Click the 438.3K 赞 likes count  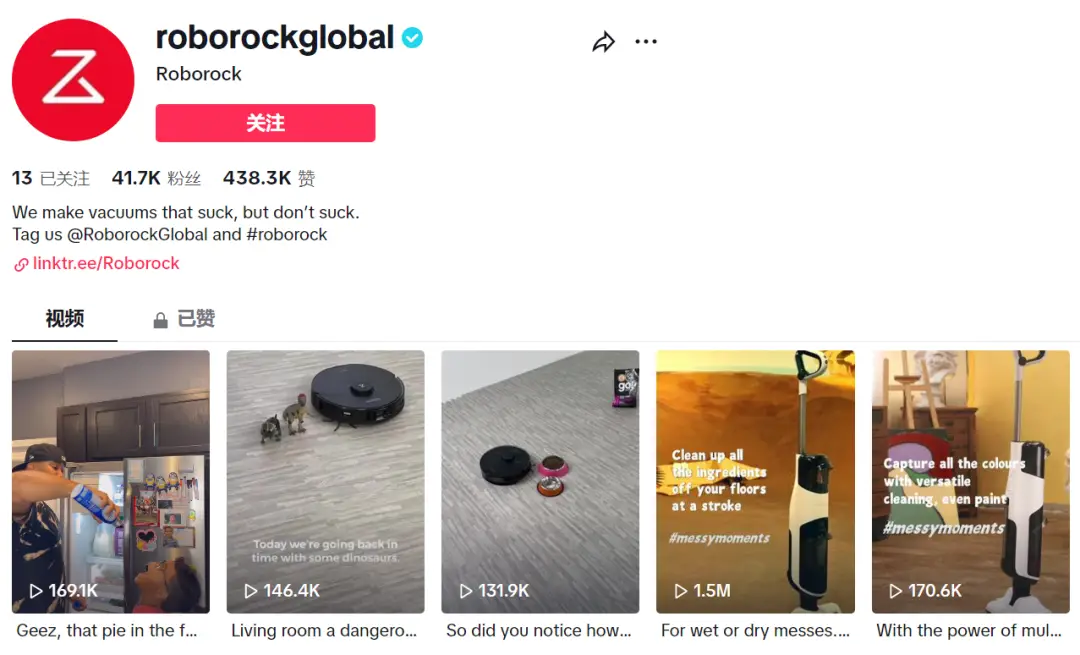(269, 179)
